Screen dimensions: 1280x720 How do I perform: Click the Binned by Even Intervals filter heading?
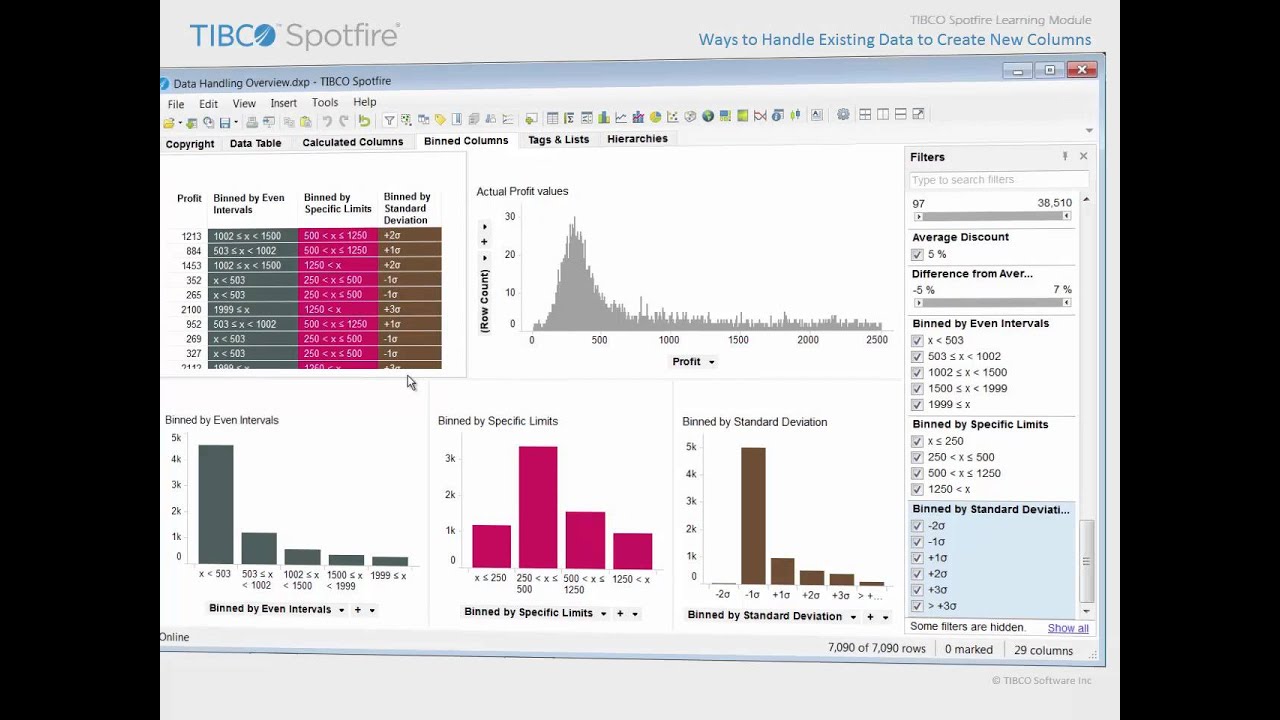pos(981,324)
